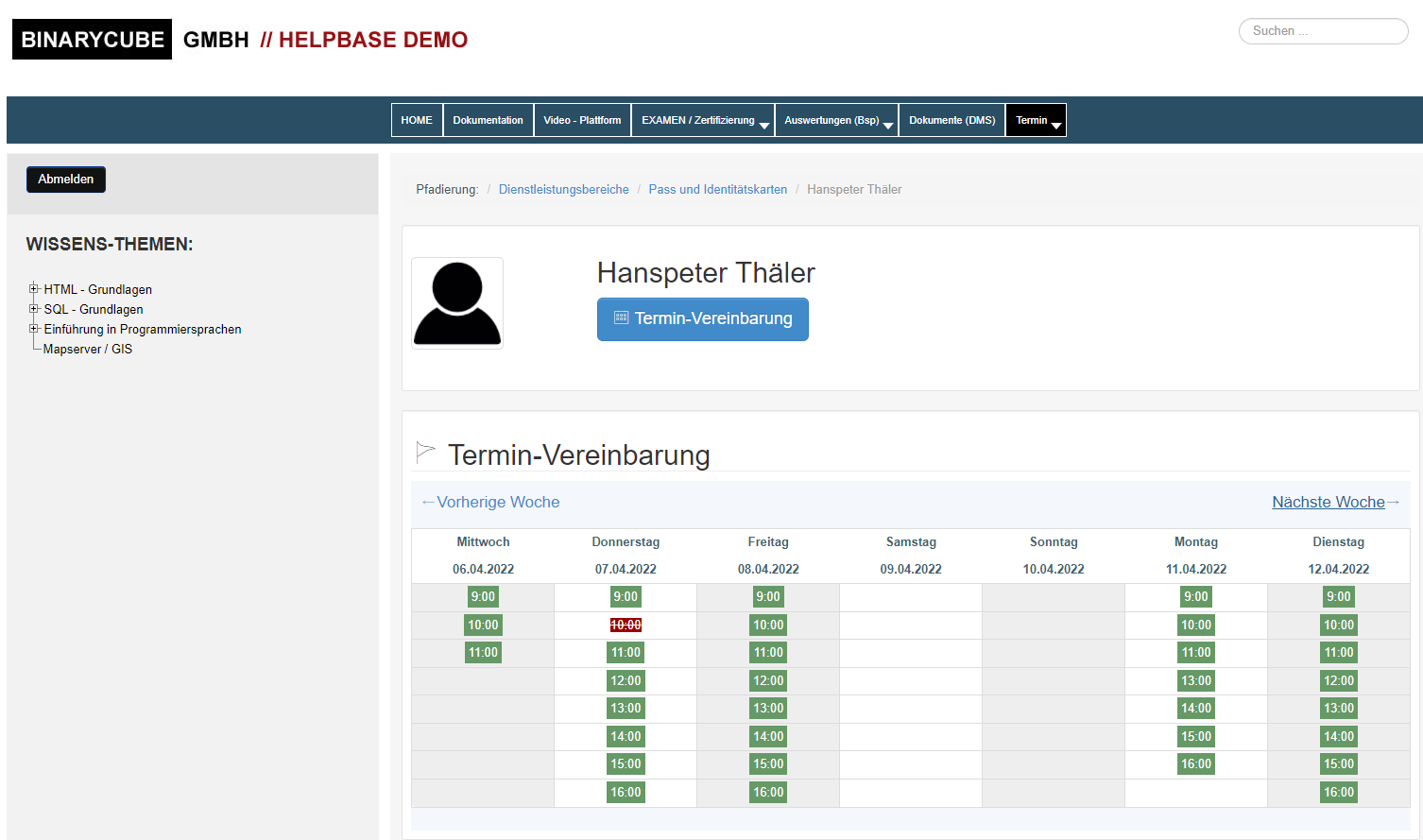Image resolution: width=1423 pixels, height=840 pixels.
Task: Open the Pass und Identitätskarten breadcrumb link
Action: [x=717, y=189]
